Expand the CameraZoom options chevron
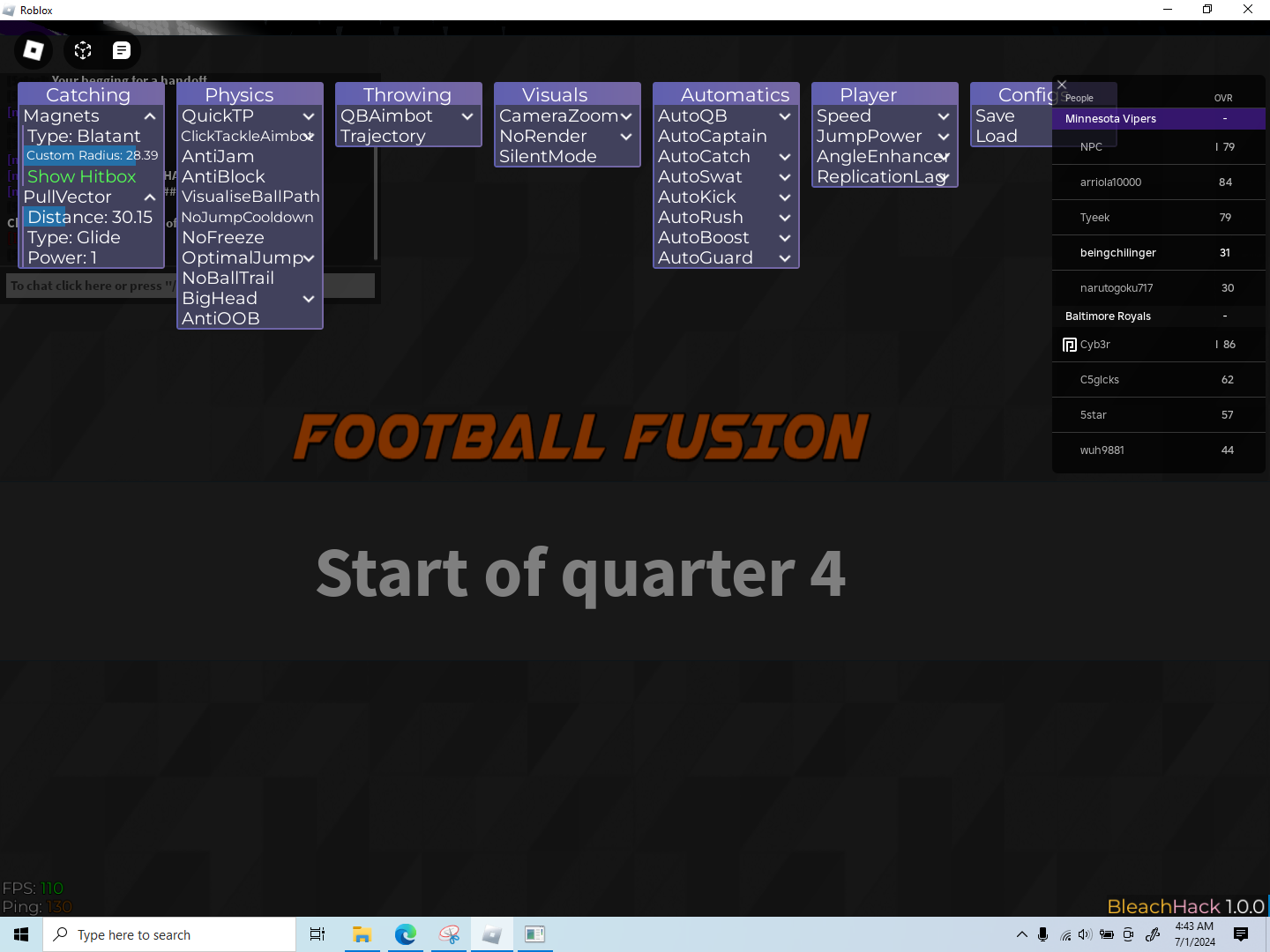 (626, 116)
